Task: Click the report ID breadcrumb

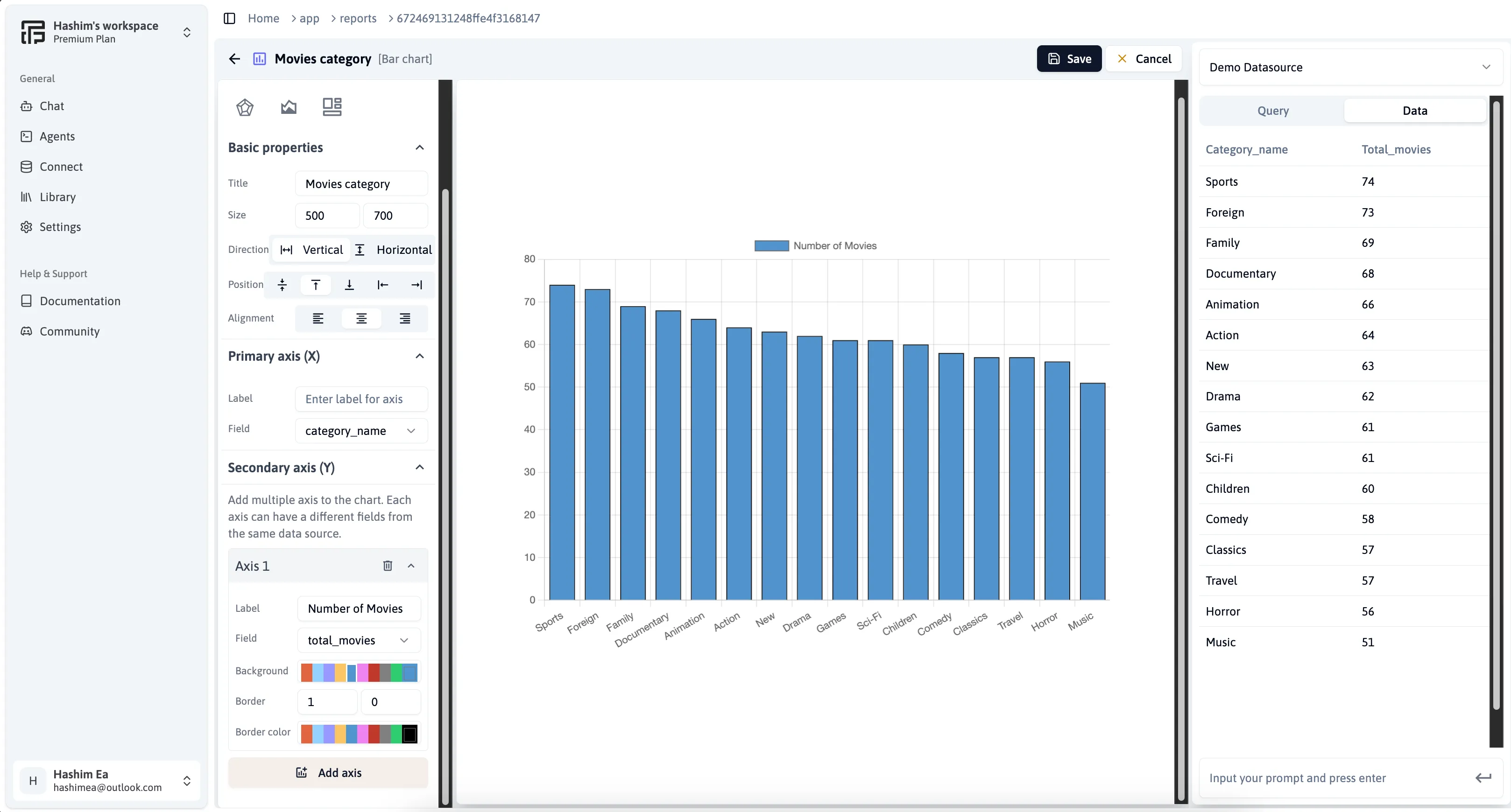Action: 468,18
